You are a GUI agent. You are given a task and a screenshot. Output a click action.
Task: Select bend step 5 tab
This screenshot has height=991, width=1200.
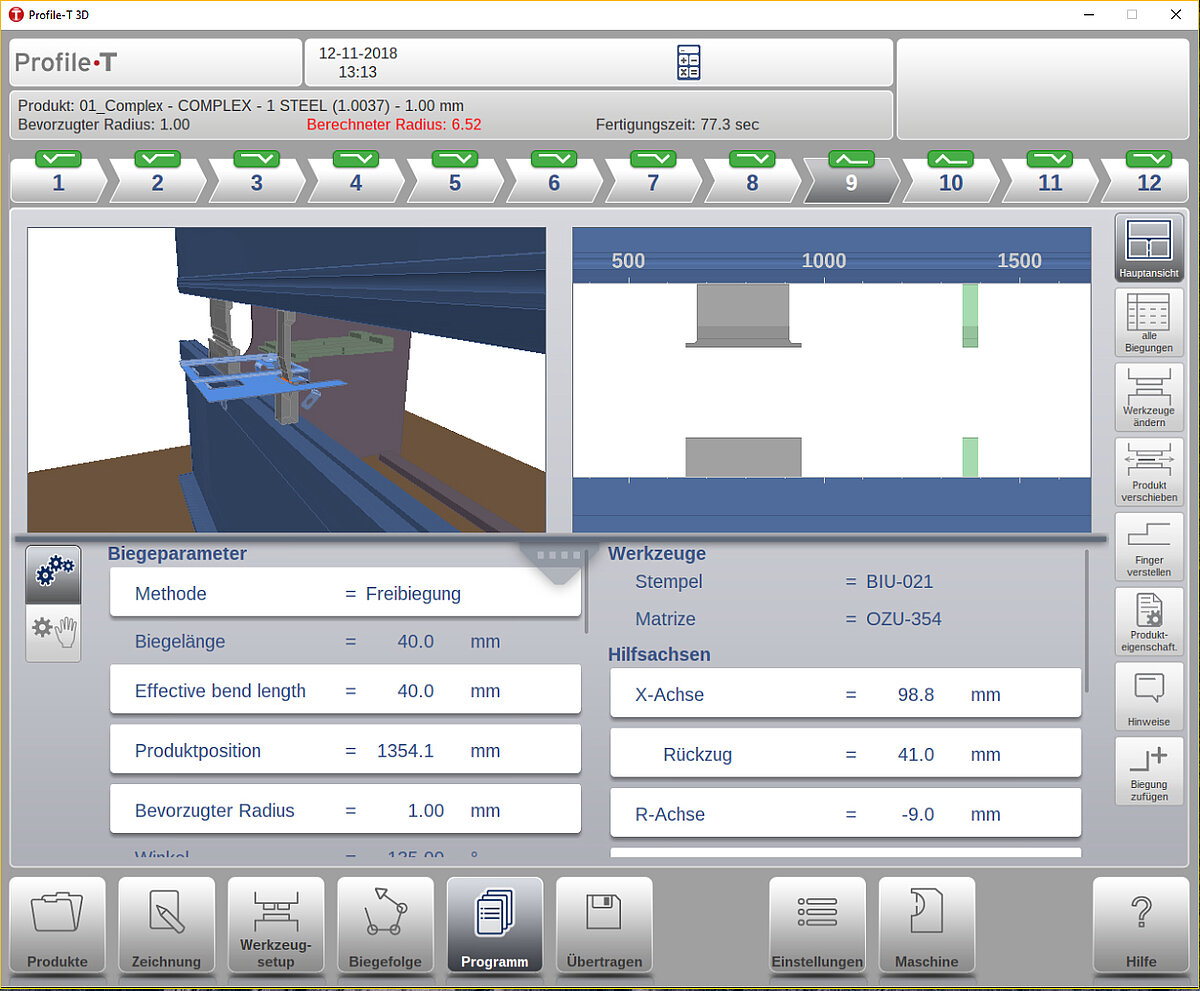click(x=455, y=183)
